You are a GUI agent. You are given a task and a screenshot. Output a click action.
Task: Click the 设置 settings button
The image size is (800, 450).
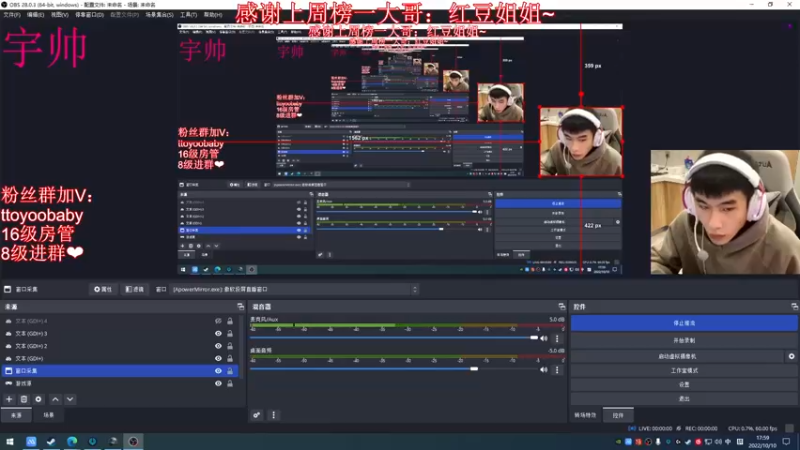[684, 384]
